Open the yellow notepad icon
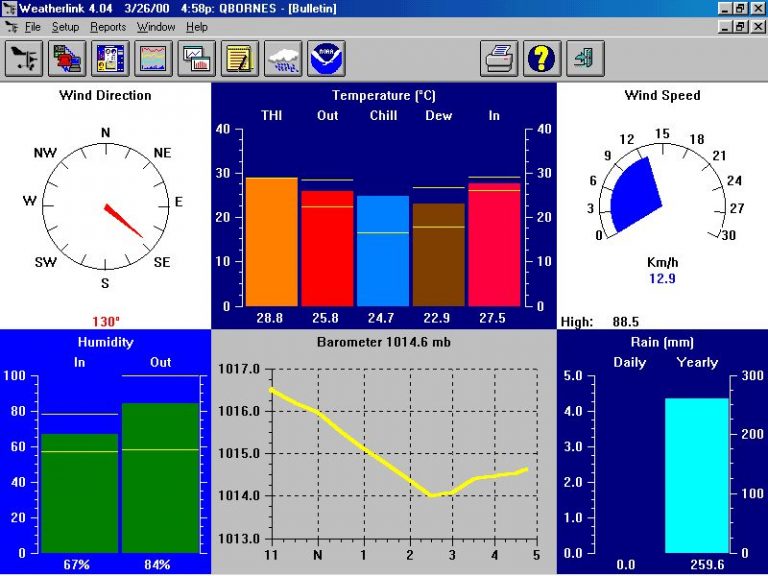The image size is (768, 576). point(240,59)
